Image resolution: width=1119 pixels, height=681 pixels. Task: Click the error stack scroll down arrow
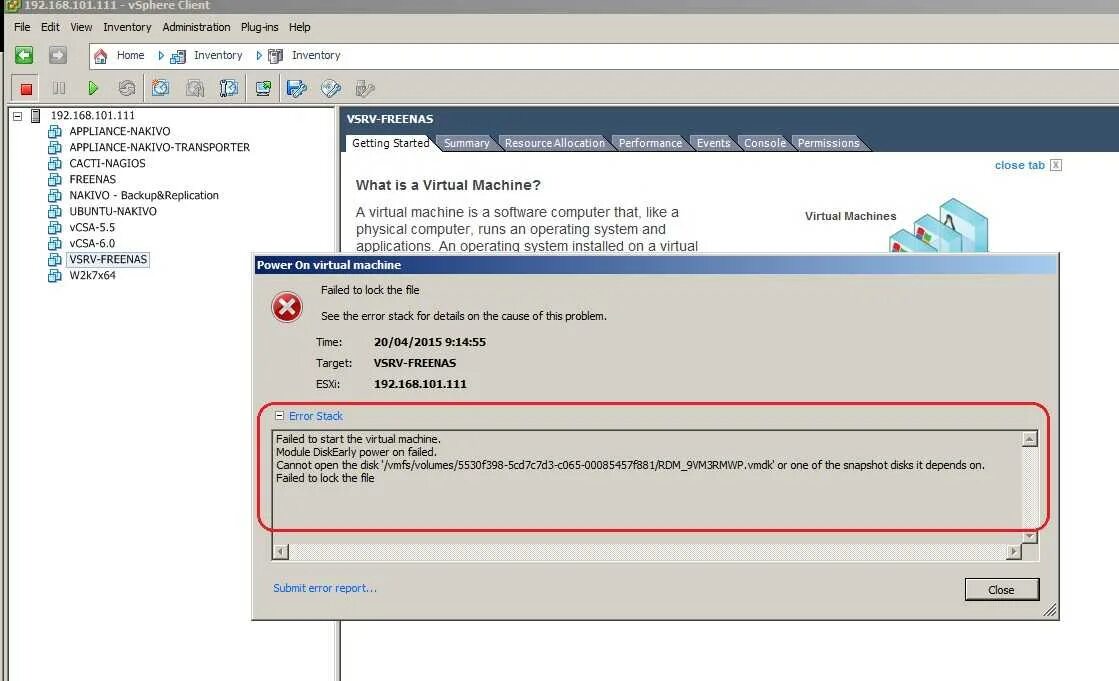[1029, 537]
